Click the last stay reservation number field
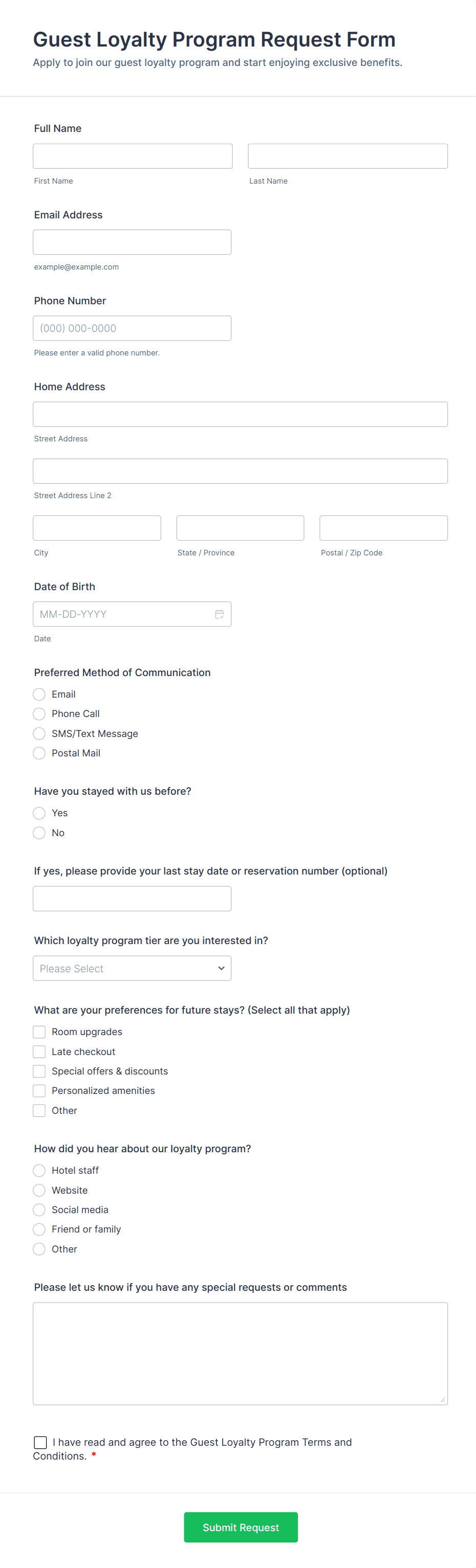Viewport: 476px width, 1568px height. (x=132, y=899)
